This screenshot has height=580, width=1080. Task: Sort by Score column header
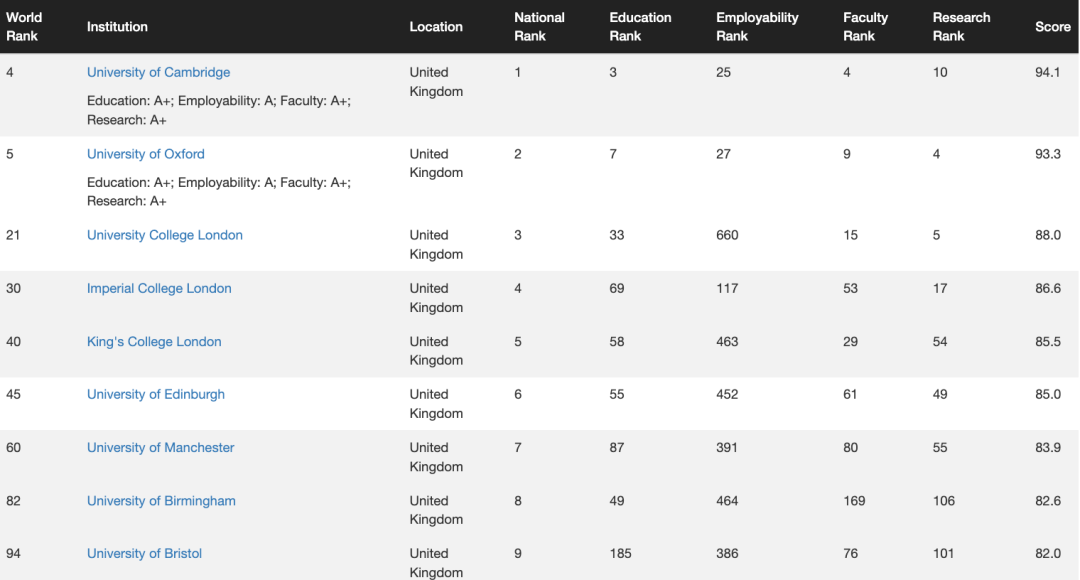(1052, 27)
